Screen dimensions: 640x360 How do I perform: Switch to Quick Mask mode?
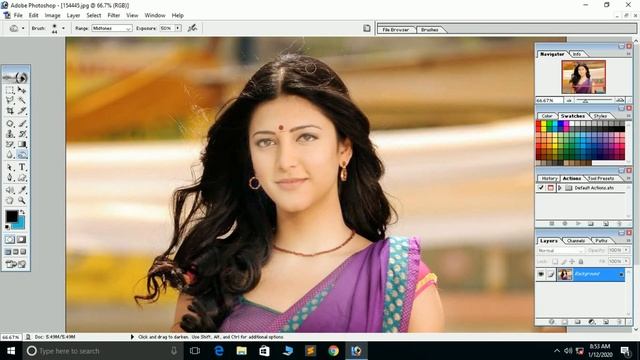click(x=22, y=240)
